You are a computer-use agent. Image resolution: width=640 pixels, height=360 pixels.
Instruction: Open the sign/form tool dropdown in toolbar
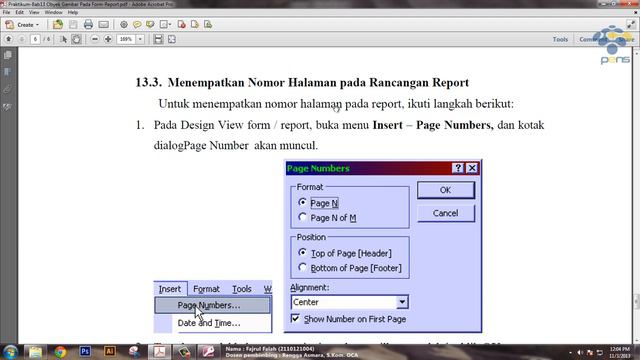(165, 24)
